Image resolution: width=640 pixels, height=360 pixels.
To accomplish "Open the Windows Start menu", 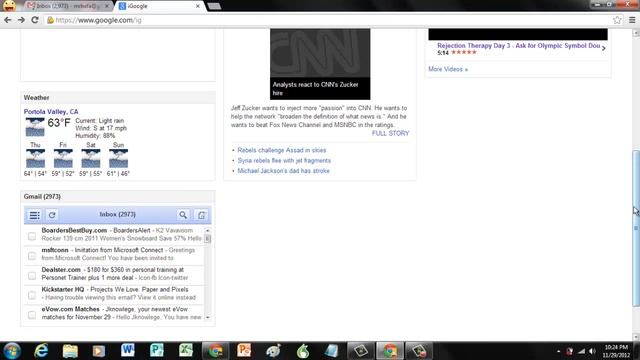I will click(11, 351).
